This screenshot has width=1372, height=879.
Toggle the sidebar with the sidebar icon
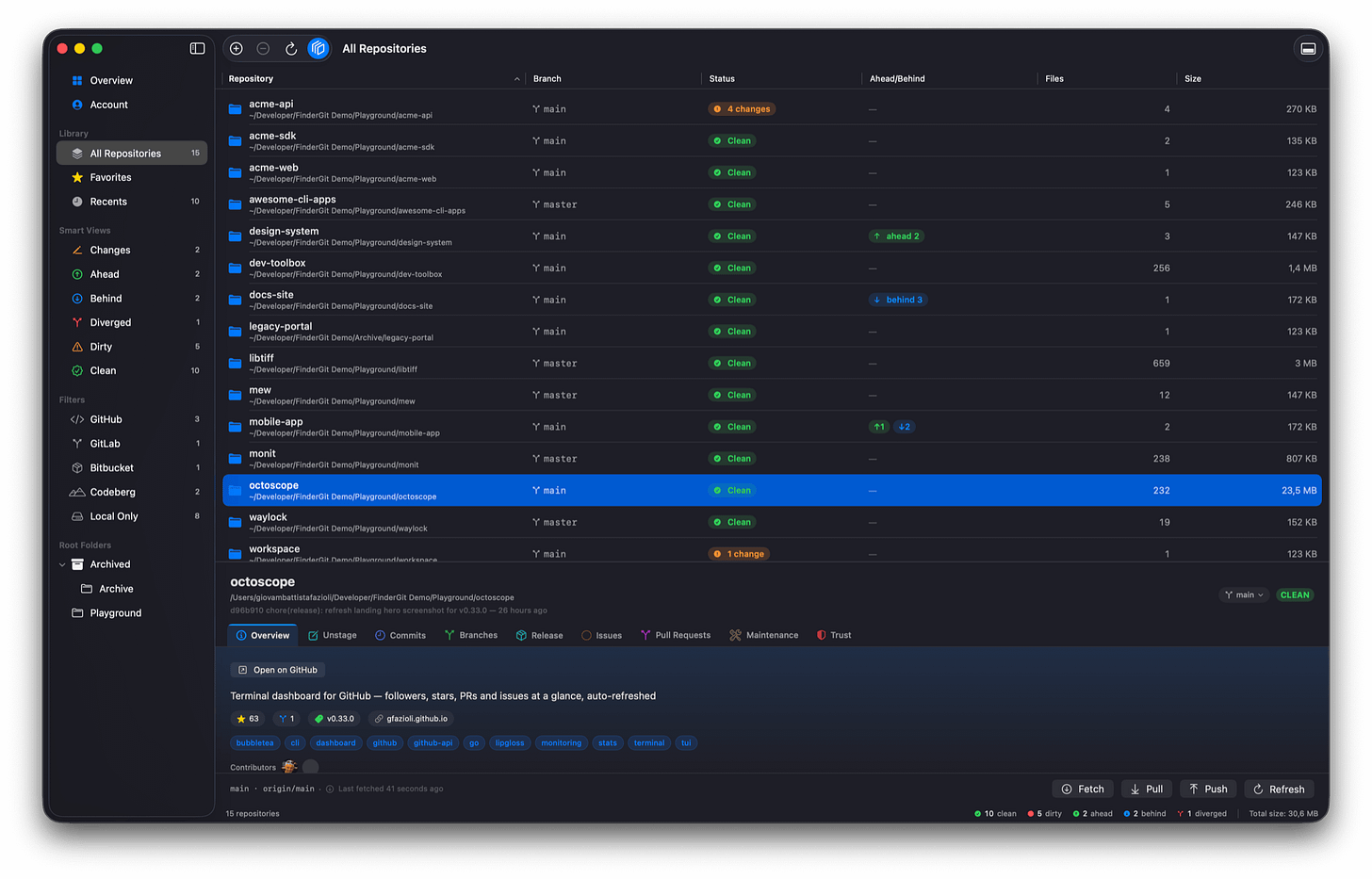[x=197, y=48]
